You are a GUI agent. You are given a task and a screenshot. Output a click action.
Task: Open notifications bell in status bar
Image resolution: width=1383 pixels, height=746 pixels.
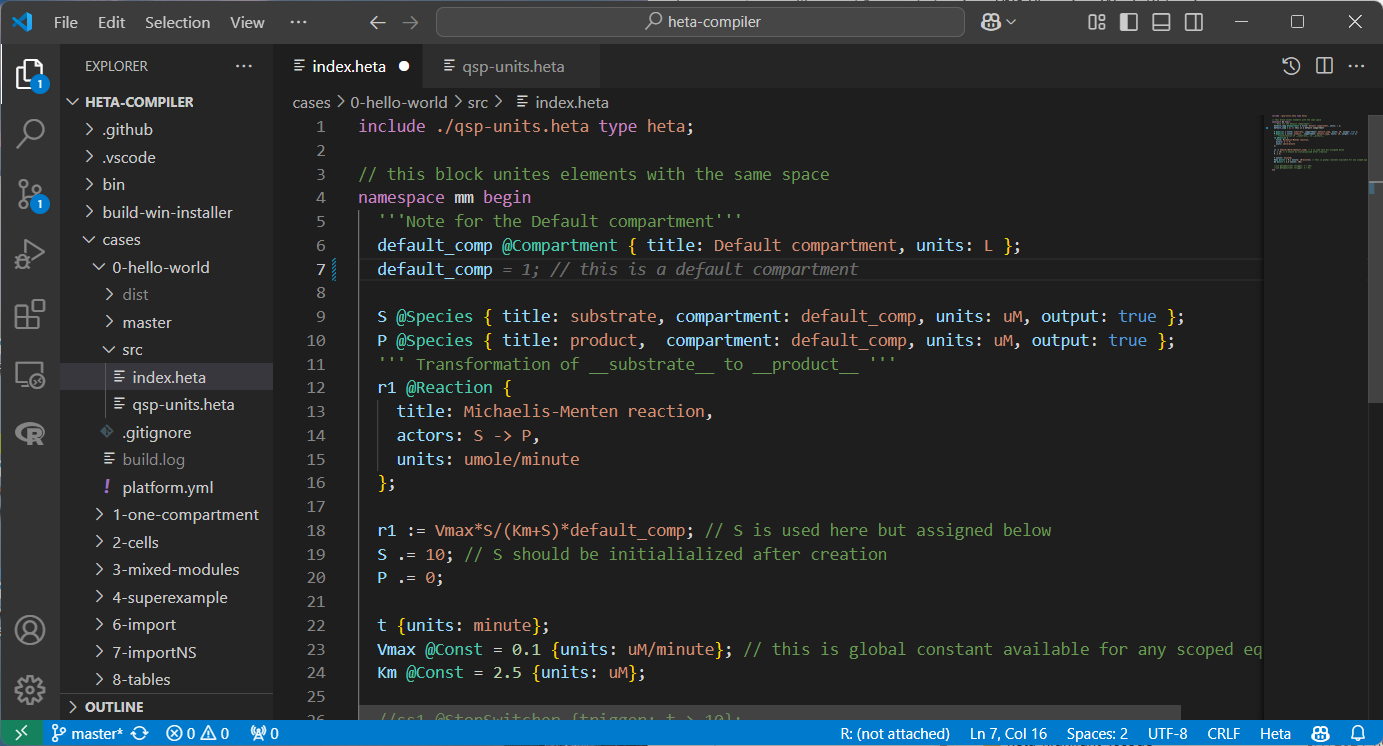[x=1358, y=733]
